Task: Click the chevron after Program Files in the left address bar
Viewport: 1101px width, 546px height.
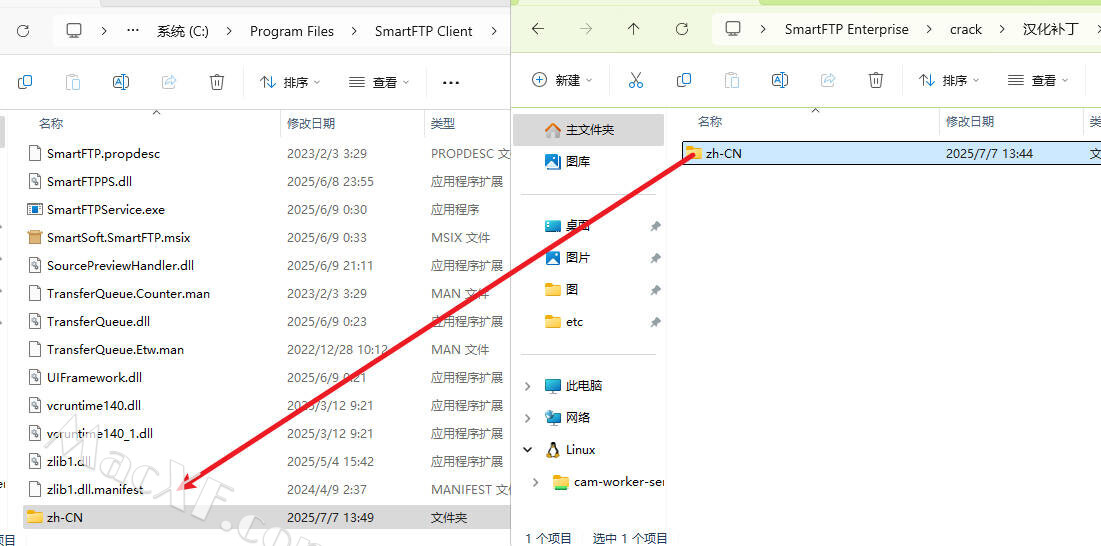Action: click(355, 31)
